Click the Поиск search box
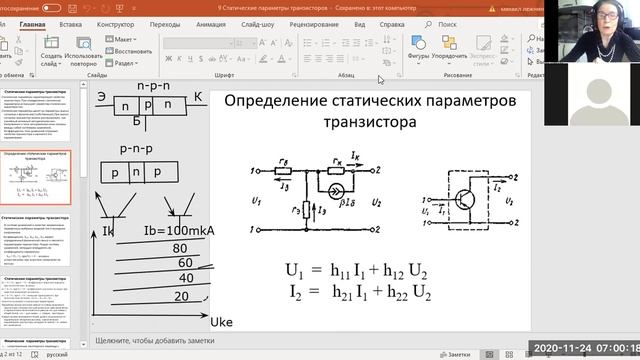 pos(442,24)
